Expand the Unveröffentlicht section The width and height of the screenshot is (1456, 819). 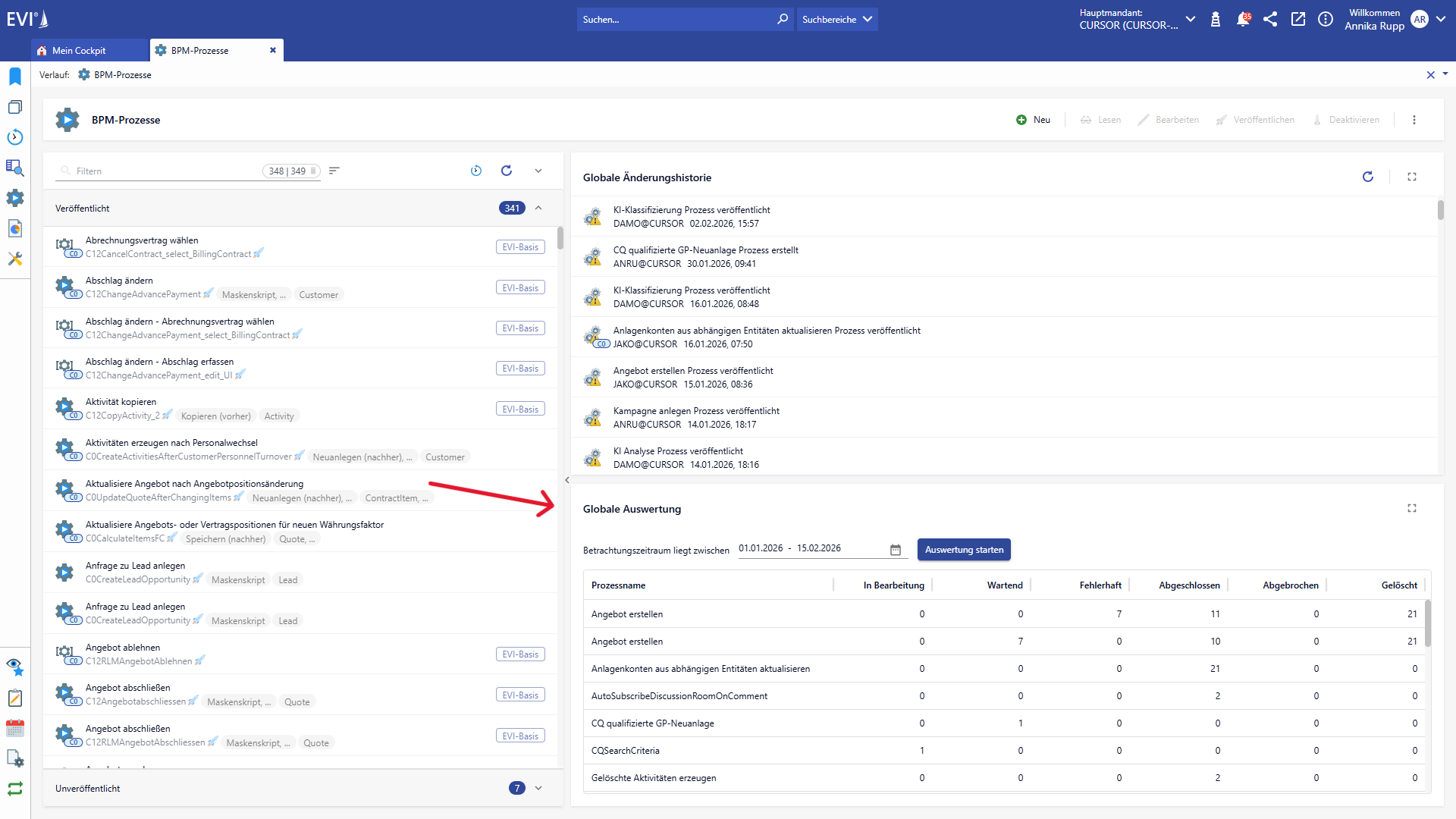[538, 788]
